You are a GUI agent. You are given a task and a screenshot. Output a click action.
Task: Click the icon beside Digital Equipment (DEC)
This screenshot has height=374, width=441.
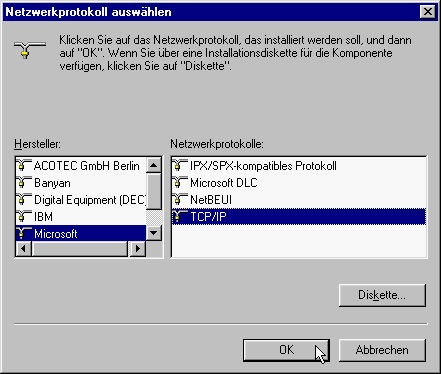point(24,199)
